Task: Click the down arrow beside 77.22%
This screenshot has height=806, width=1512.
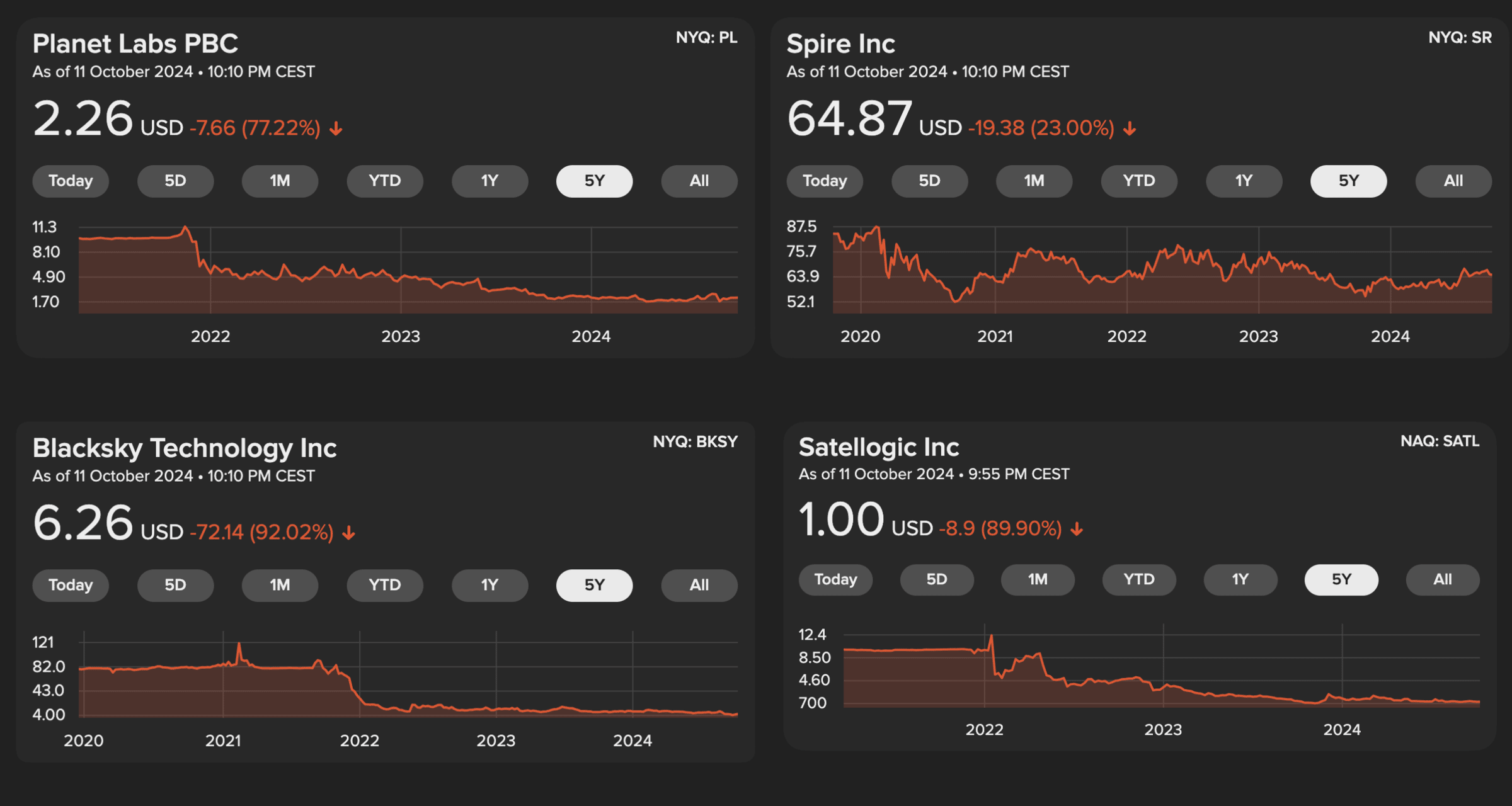Action: click(336, 129)
